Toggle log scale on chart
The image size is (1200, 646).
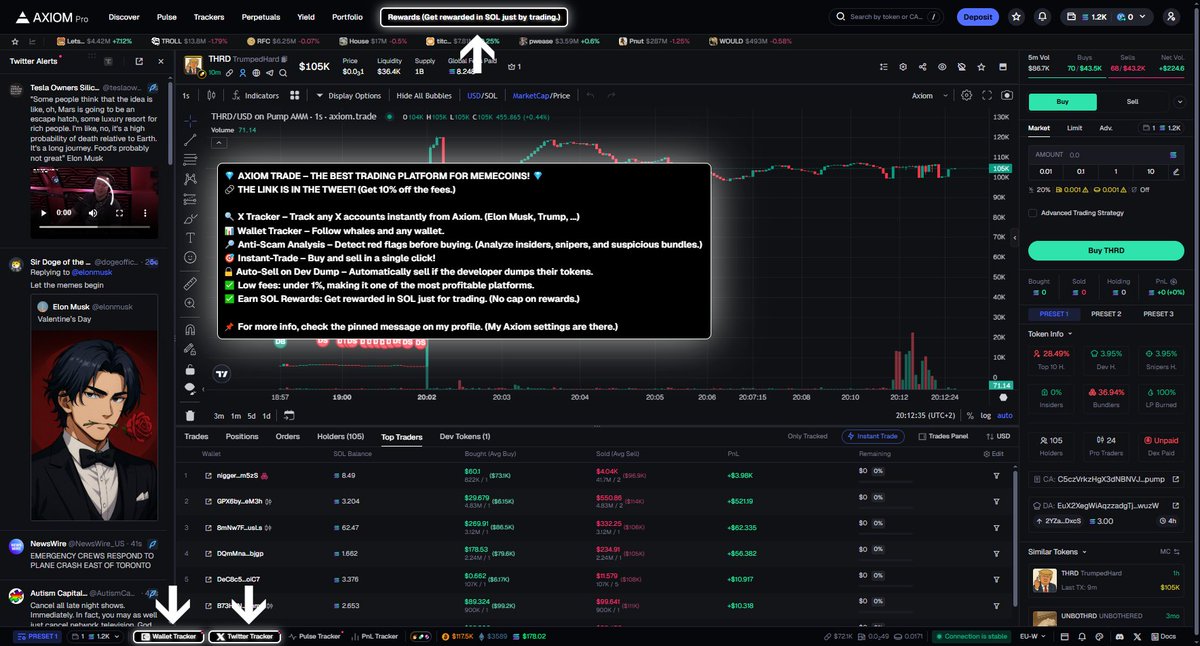pos(987,415)
